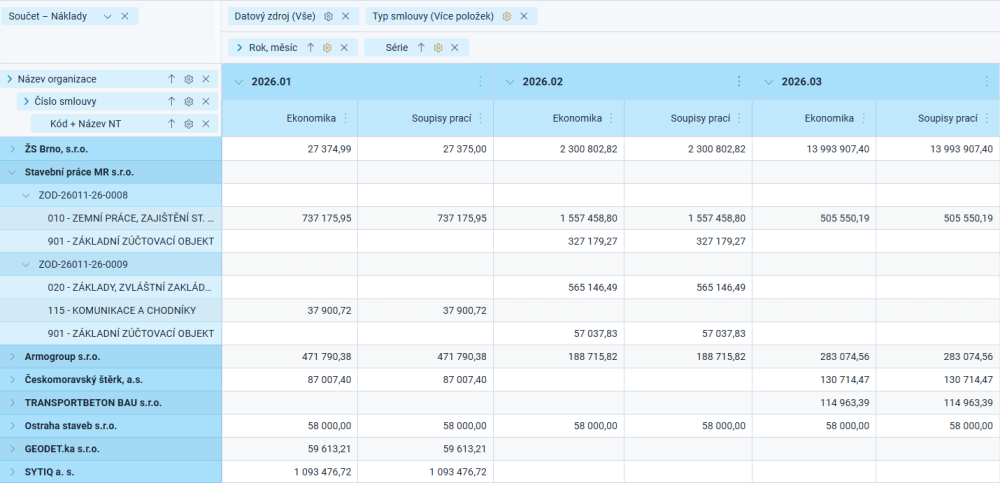Select the 565 146,49 Soupisy prací cell

688,287
